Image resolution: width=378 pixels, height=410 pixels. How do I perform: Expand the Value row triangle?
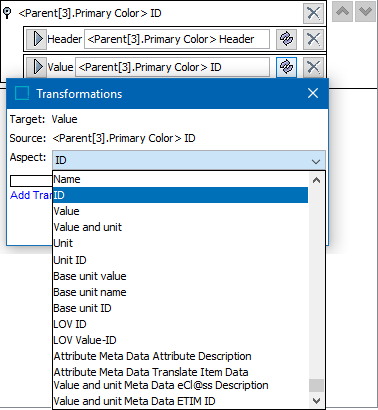(36, 67)
